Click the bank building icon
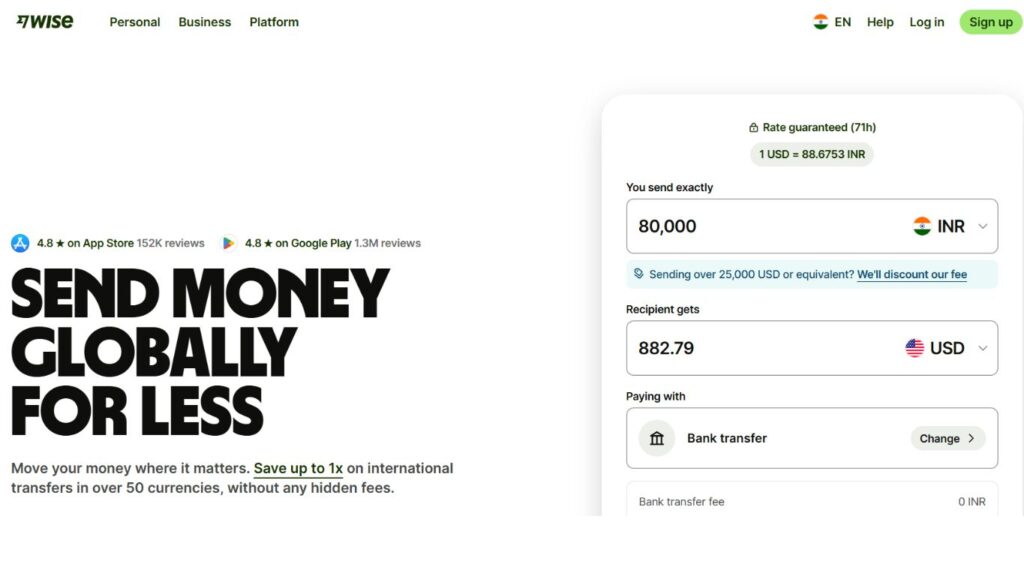Screen dimensions: 1024x576 [657, 438]
